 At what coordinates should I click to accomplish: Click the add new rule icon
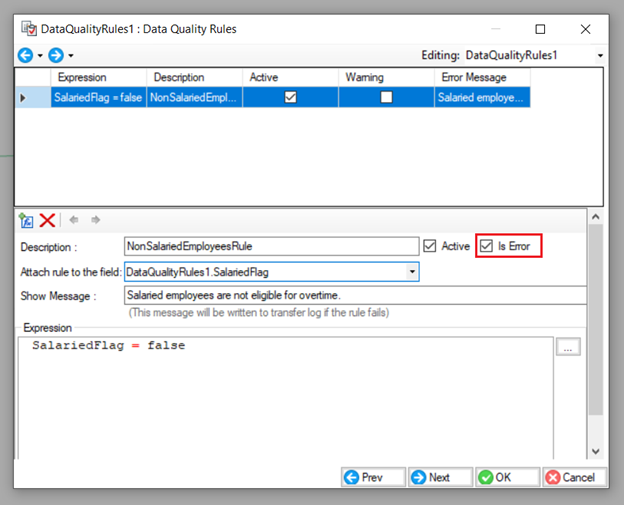point(26,220)
